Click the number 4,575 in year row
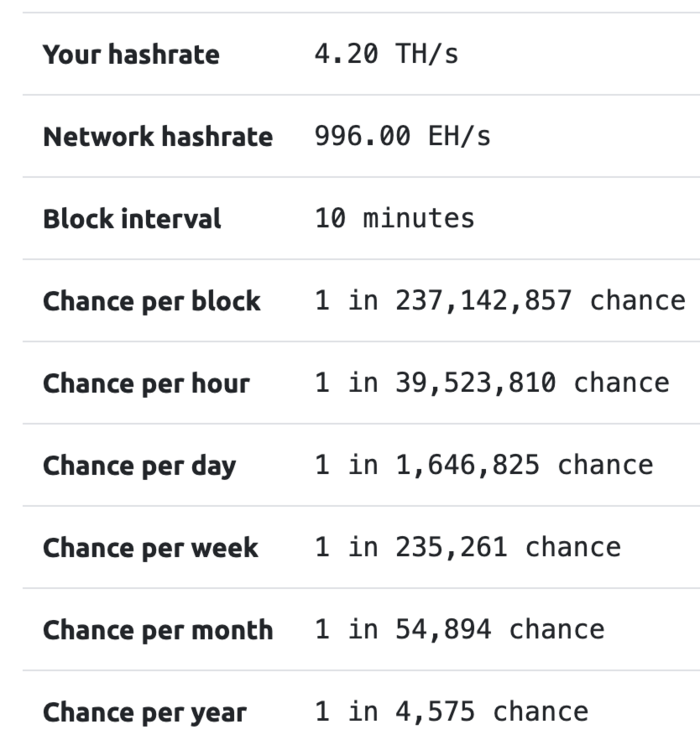The image size is (700, 740). 435,712
